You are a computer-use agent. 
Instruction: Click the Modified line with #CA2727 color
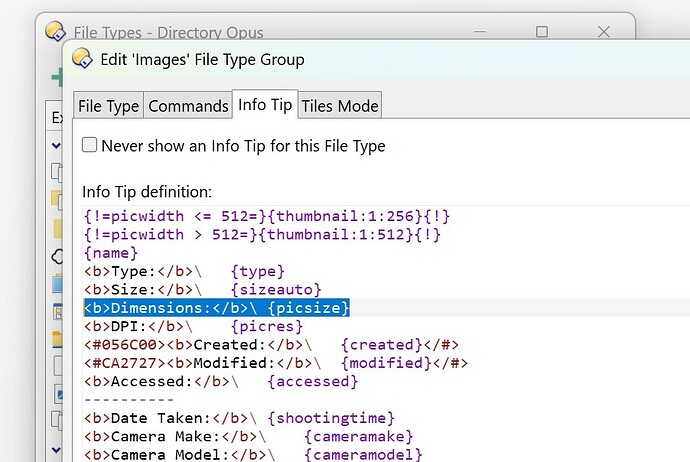(x=276, y=363)
